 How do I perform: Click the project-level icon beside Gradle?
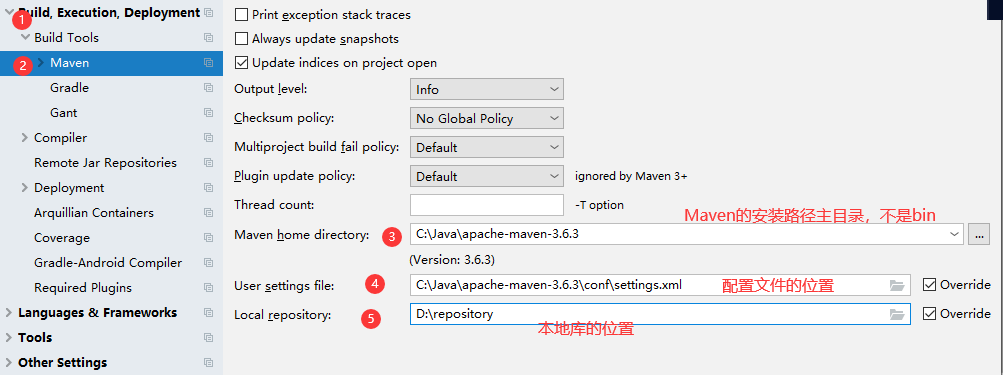pyautogui.click(x=209, y=88)
